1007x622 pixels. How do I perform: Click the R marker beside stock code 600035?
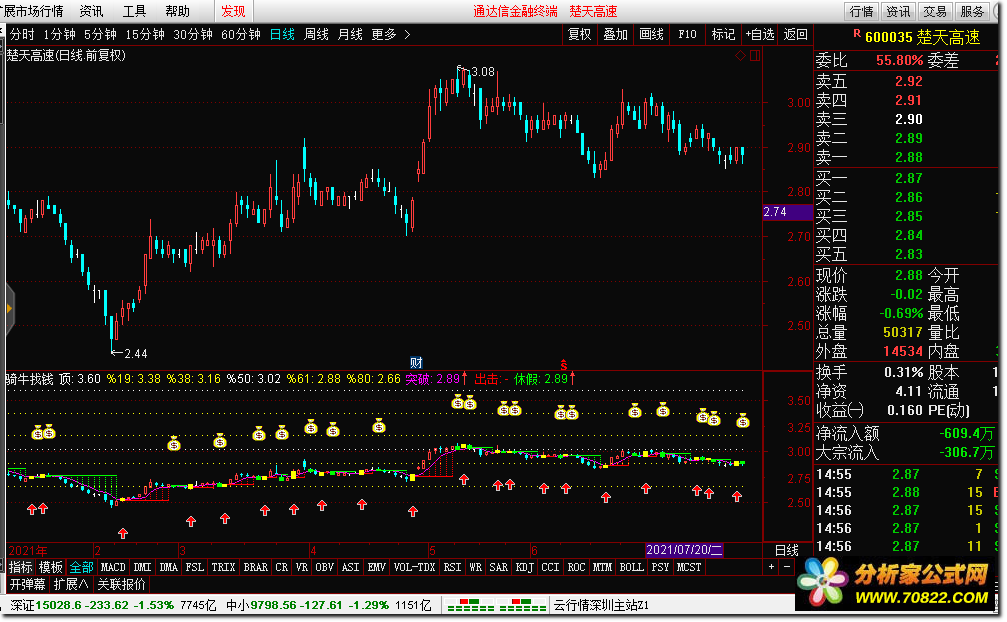(x=857, y=33)
